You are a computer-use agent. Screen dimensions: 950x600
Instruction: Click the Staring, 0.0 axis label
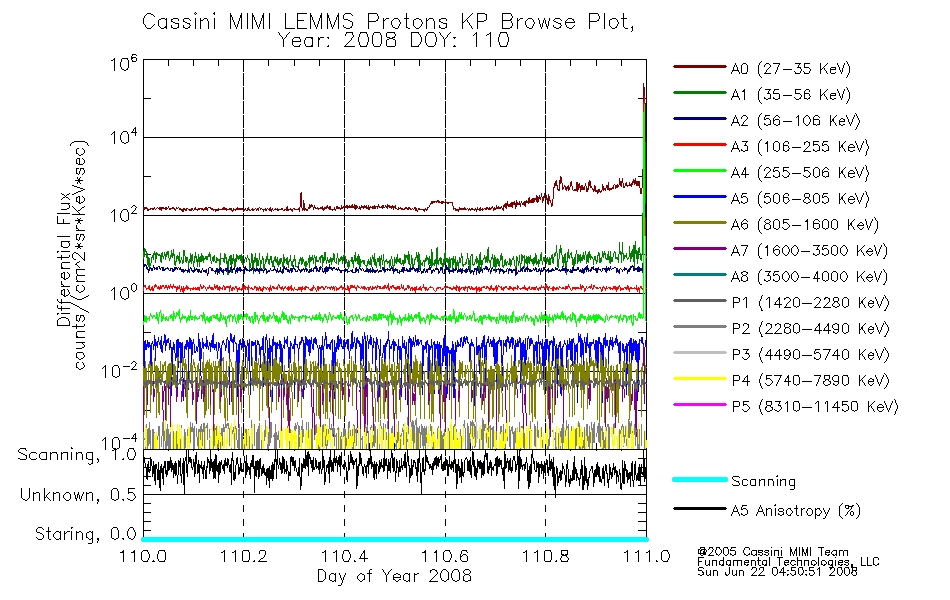[85, 535]
